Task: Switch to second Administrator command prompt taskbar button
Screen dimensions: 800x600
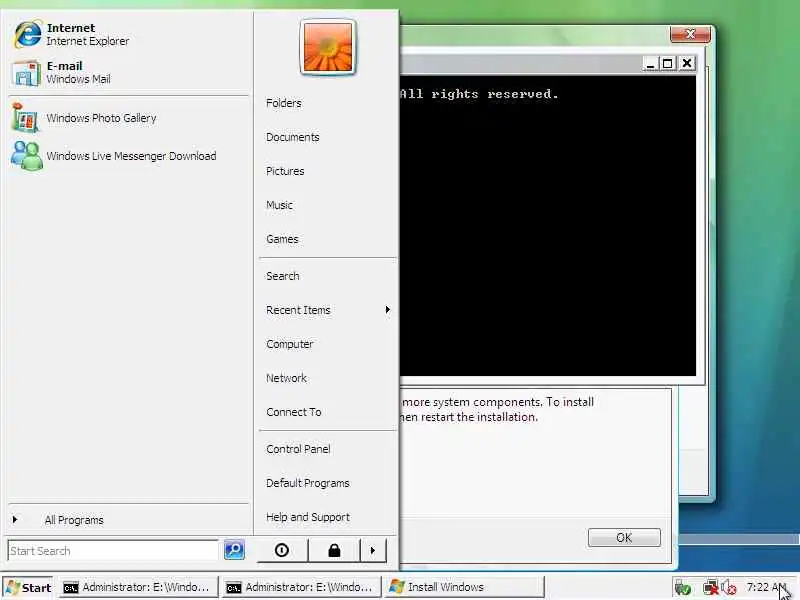Action: pyautogui.click(x=301, y=587)
